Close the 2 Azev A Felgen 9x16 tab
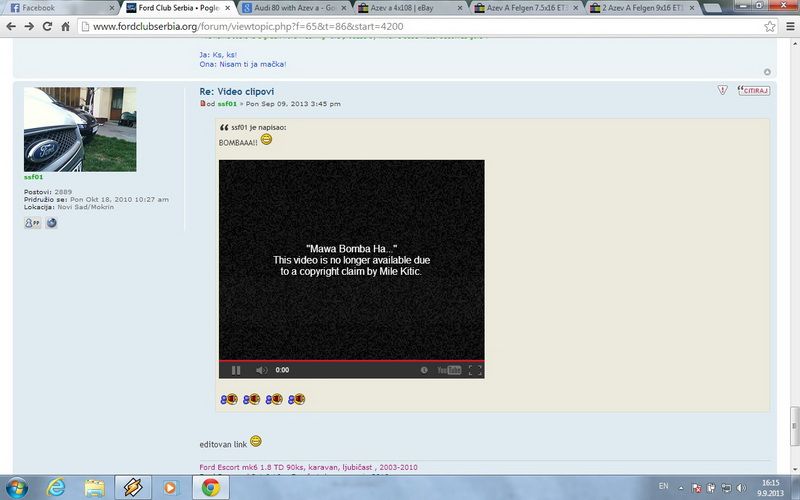This screenshot has width=800, height=500. (x=692, y=8)
